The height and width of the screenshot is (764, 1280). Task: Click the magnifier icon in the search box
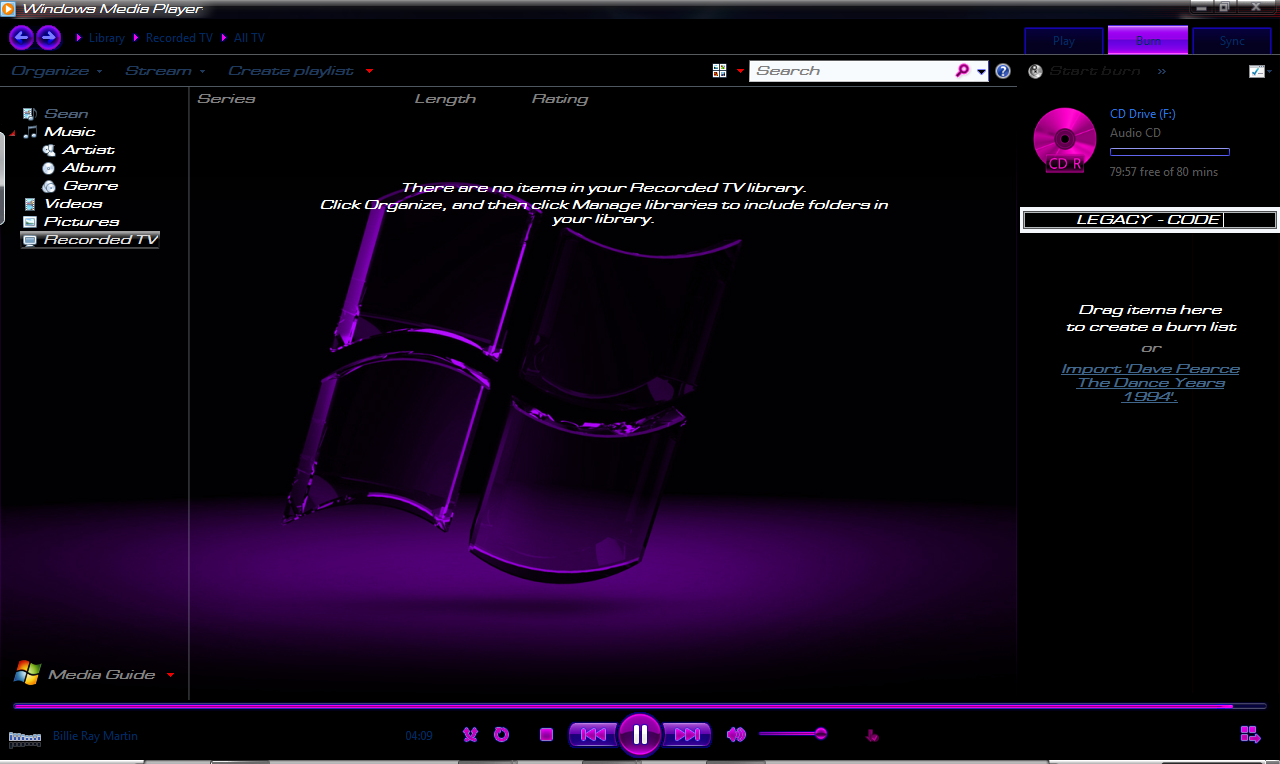(x=962, y=71)
